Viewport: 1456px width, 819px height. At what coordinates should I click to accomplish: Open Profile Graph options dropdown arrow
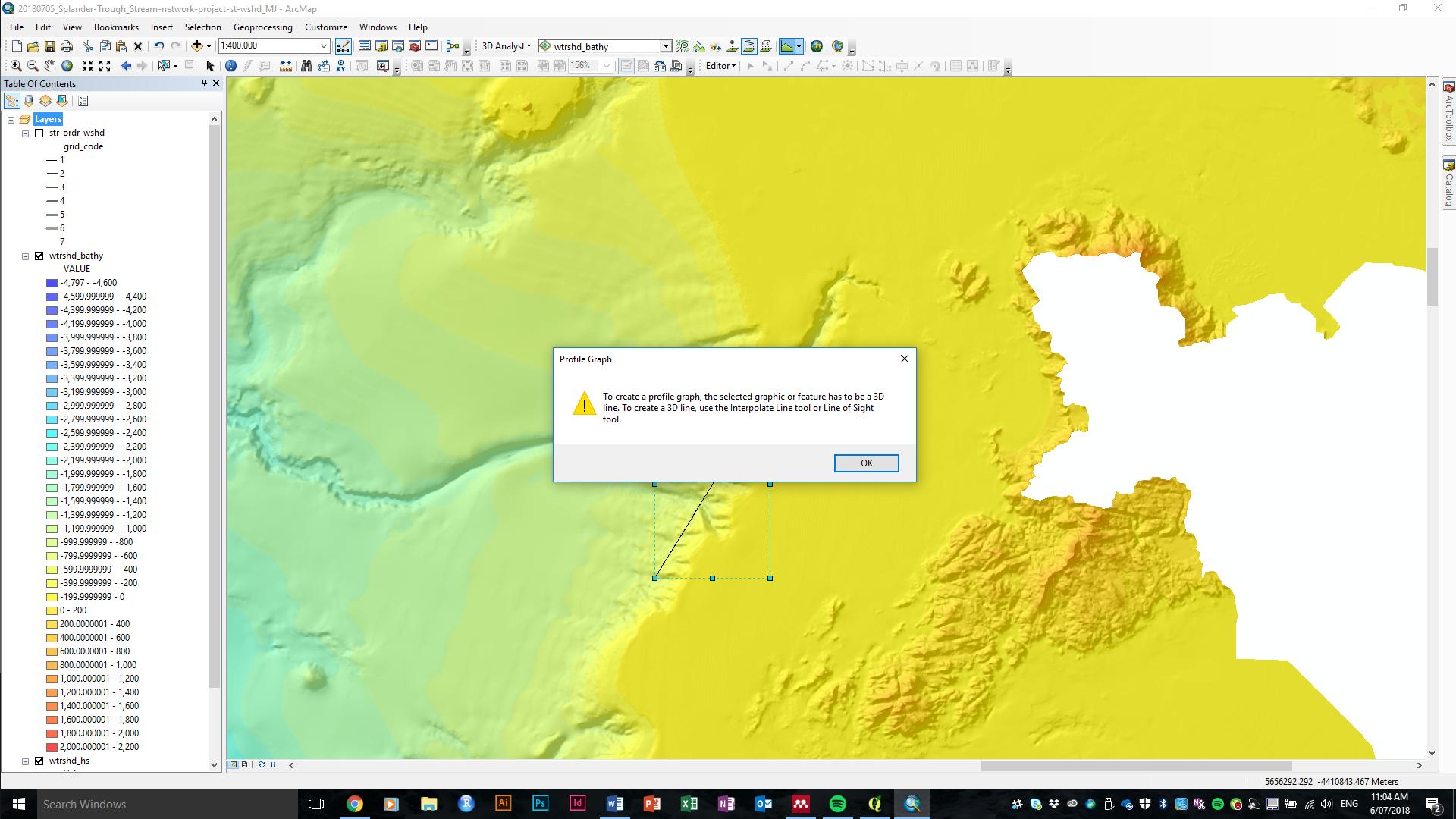tap(799, 46)
